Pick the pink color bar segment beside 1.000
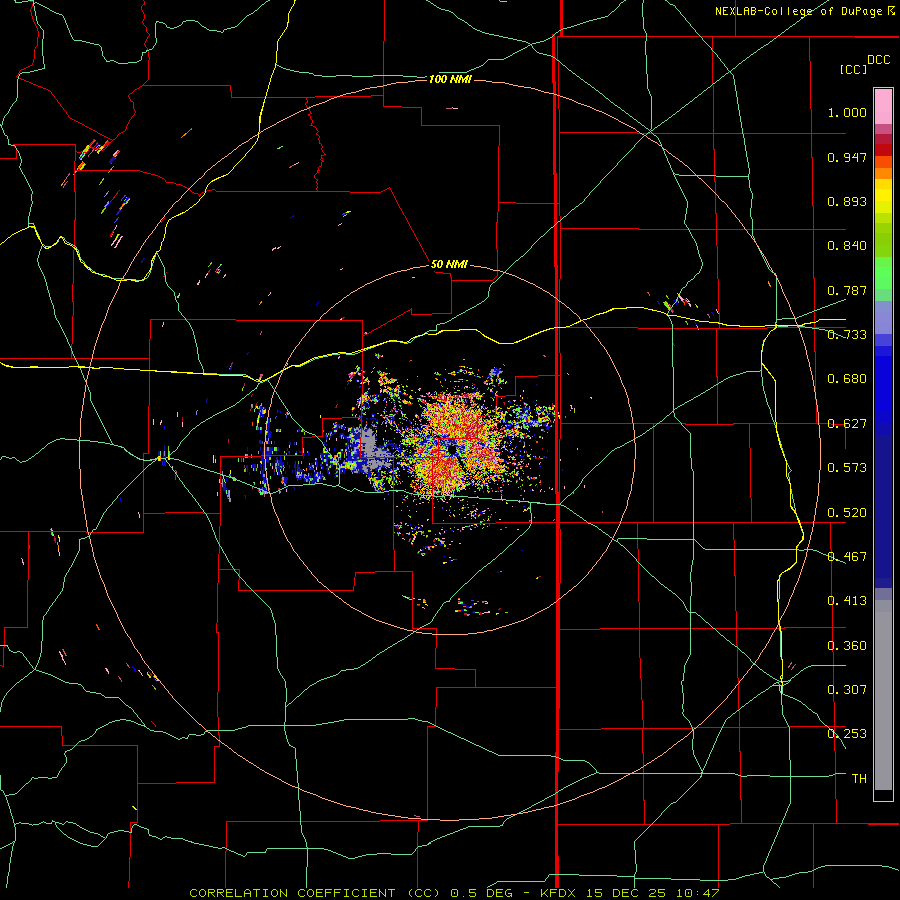The height and width of the screenshot is (900, 900). tap(883, 107)
